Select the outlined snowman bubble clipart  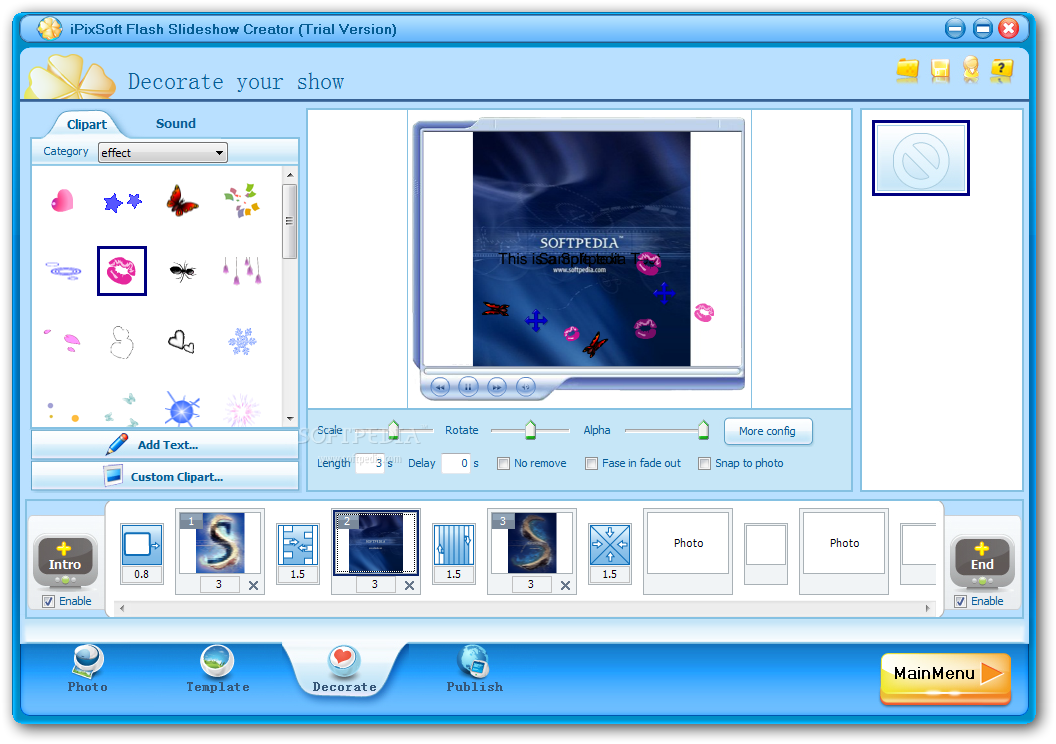pyautogui.click(x=122, y=342)
